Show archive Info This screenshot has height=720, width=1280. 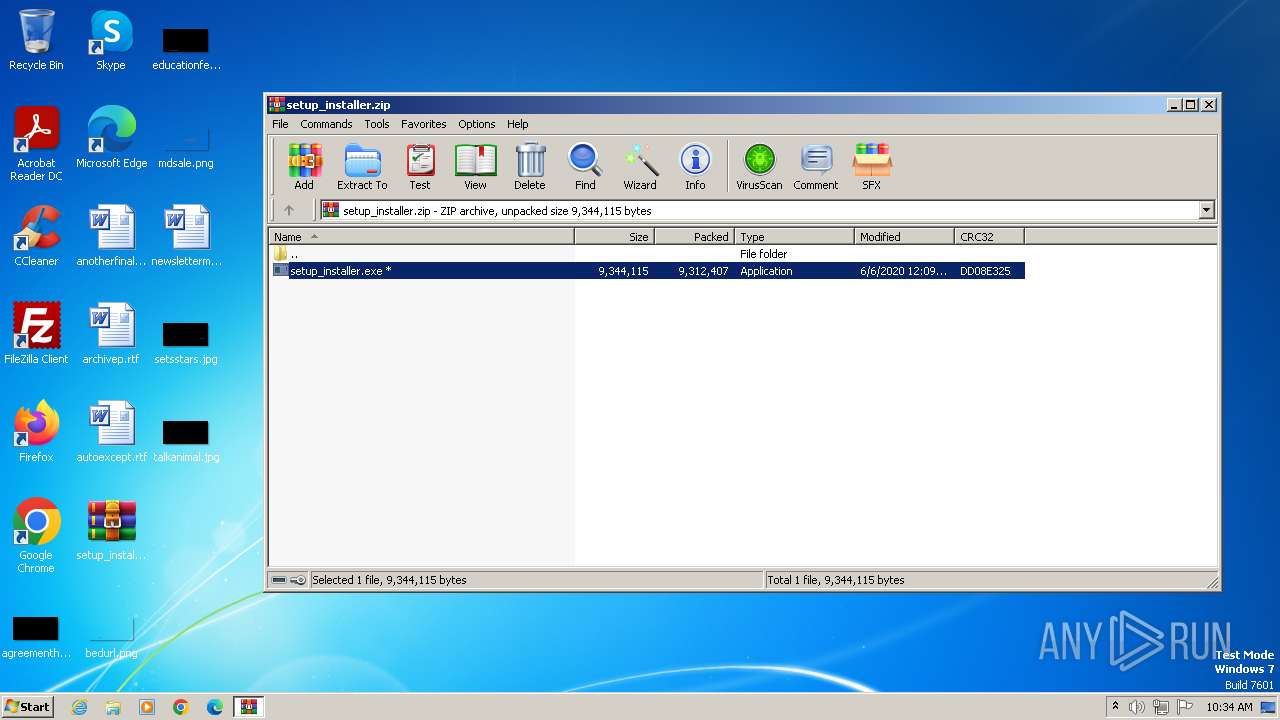695,167
